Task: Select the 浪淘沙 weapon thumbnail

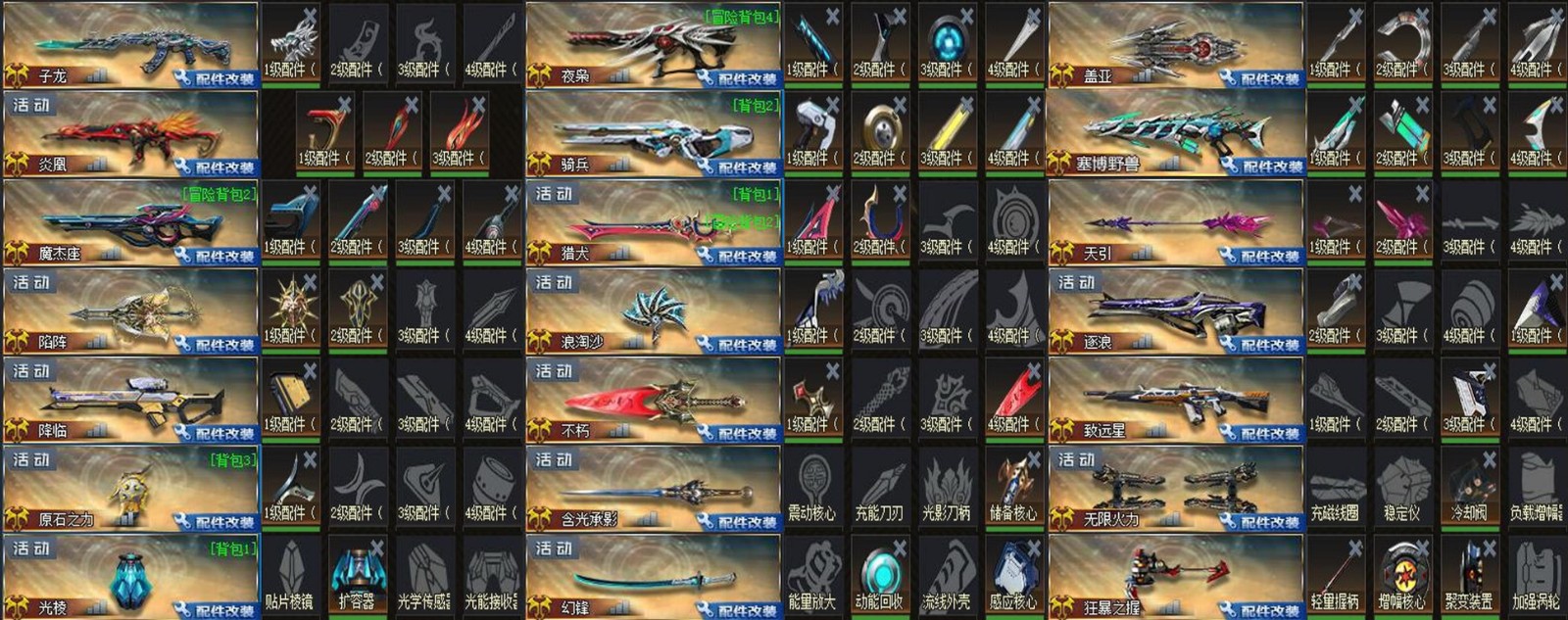Action: click(653, 310)
